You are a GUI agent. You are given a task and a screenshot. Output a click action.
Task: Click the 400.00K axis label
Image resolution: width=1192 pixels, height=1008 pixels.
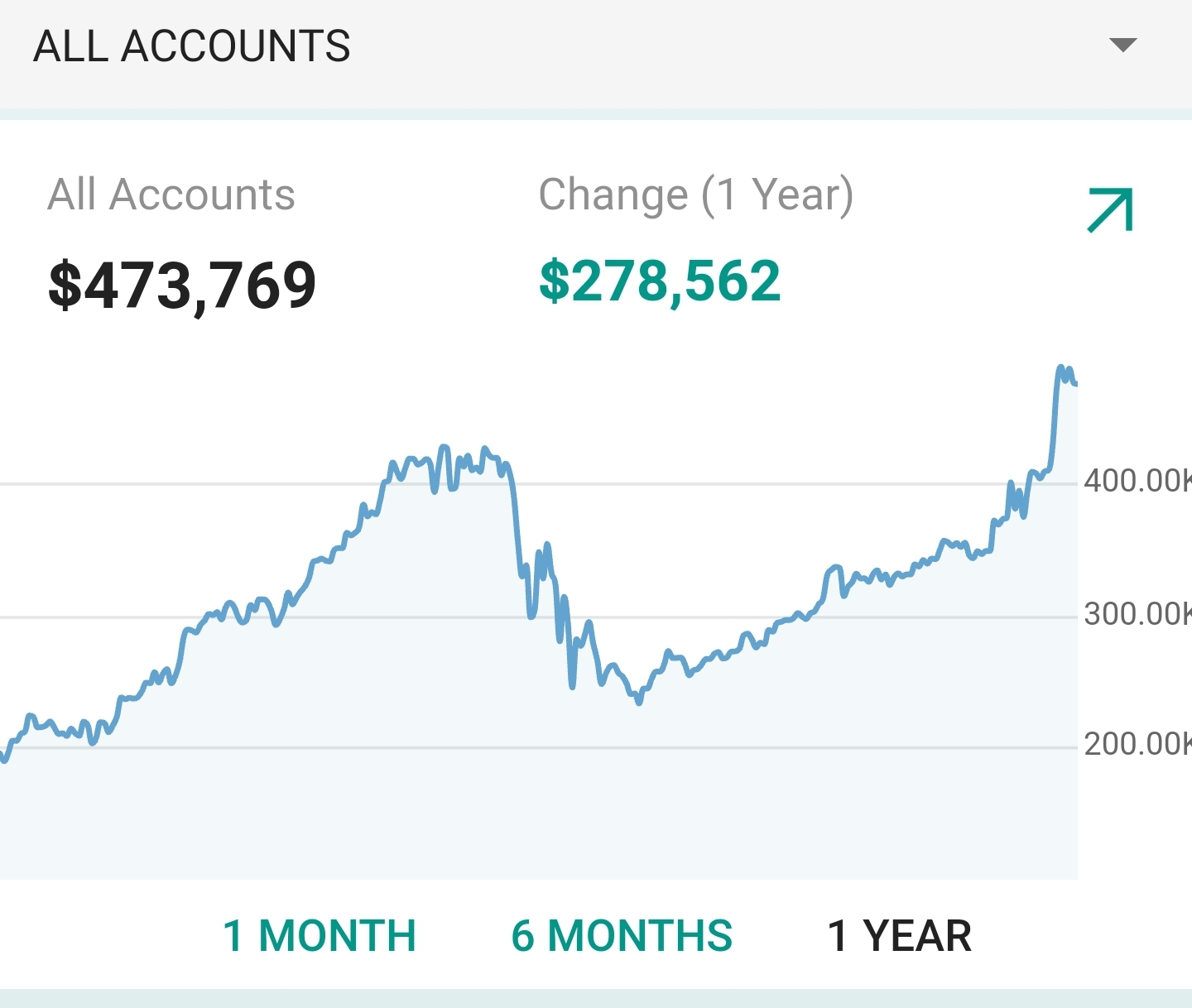click(1136, 481)
